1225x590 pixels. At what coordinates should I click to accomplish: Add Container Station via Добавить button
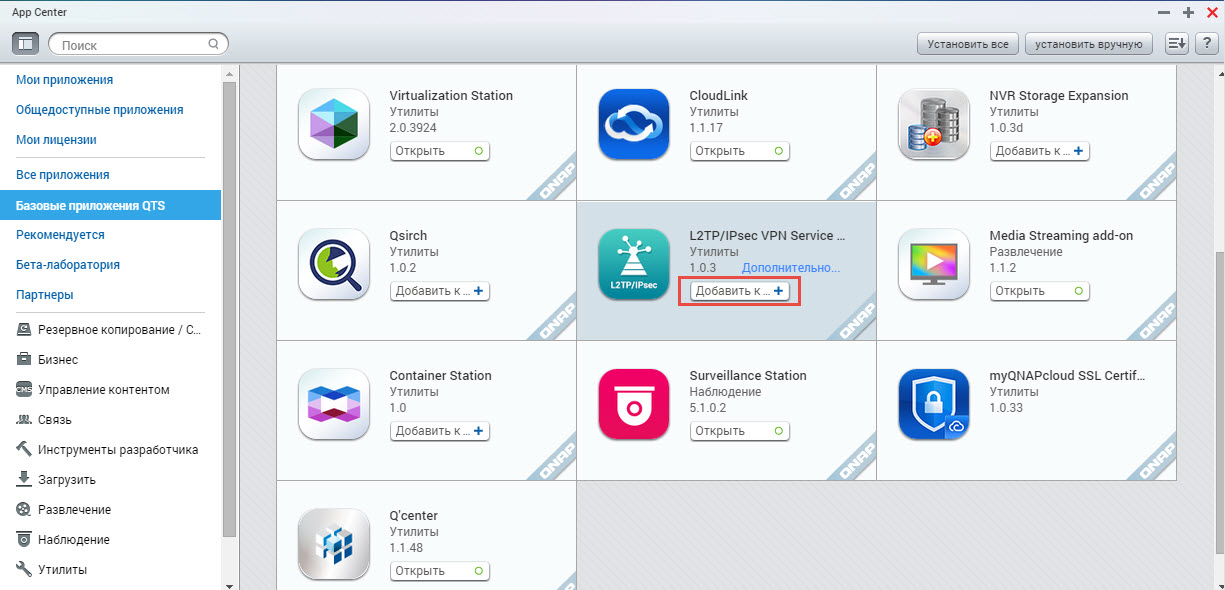coord(440,431)
